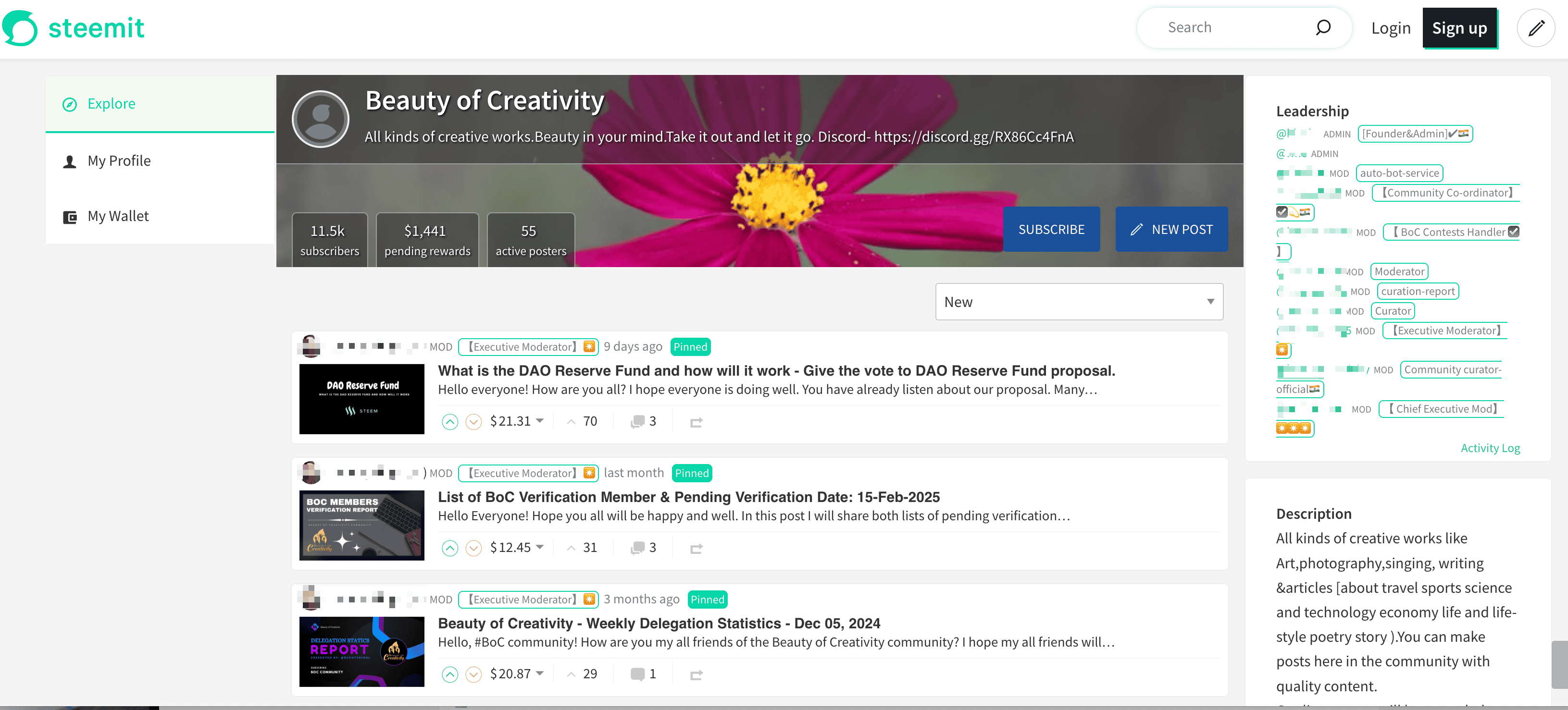Expand the $21.31 payout details dropdown
The image size is (1568, 710).
(x=540, y=421)
